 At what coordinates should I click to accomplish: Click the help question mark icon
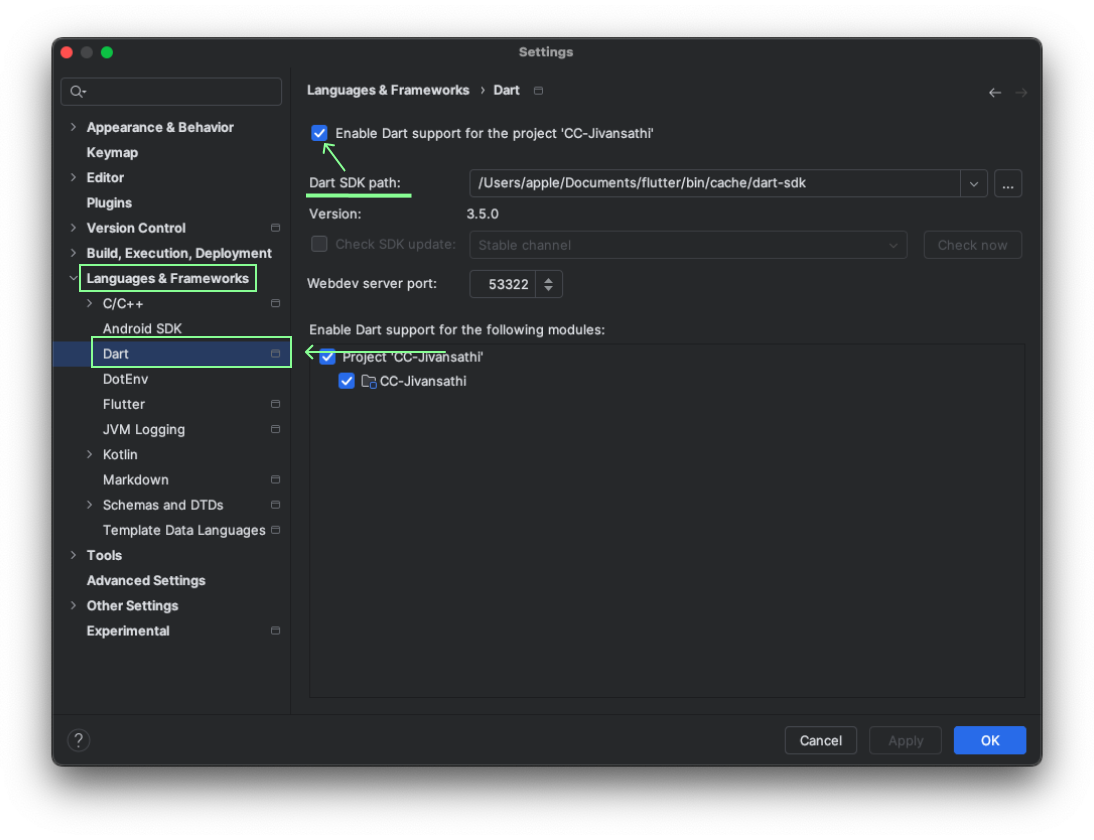tap(79, 740)
